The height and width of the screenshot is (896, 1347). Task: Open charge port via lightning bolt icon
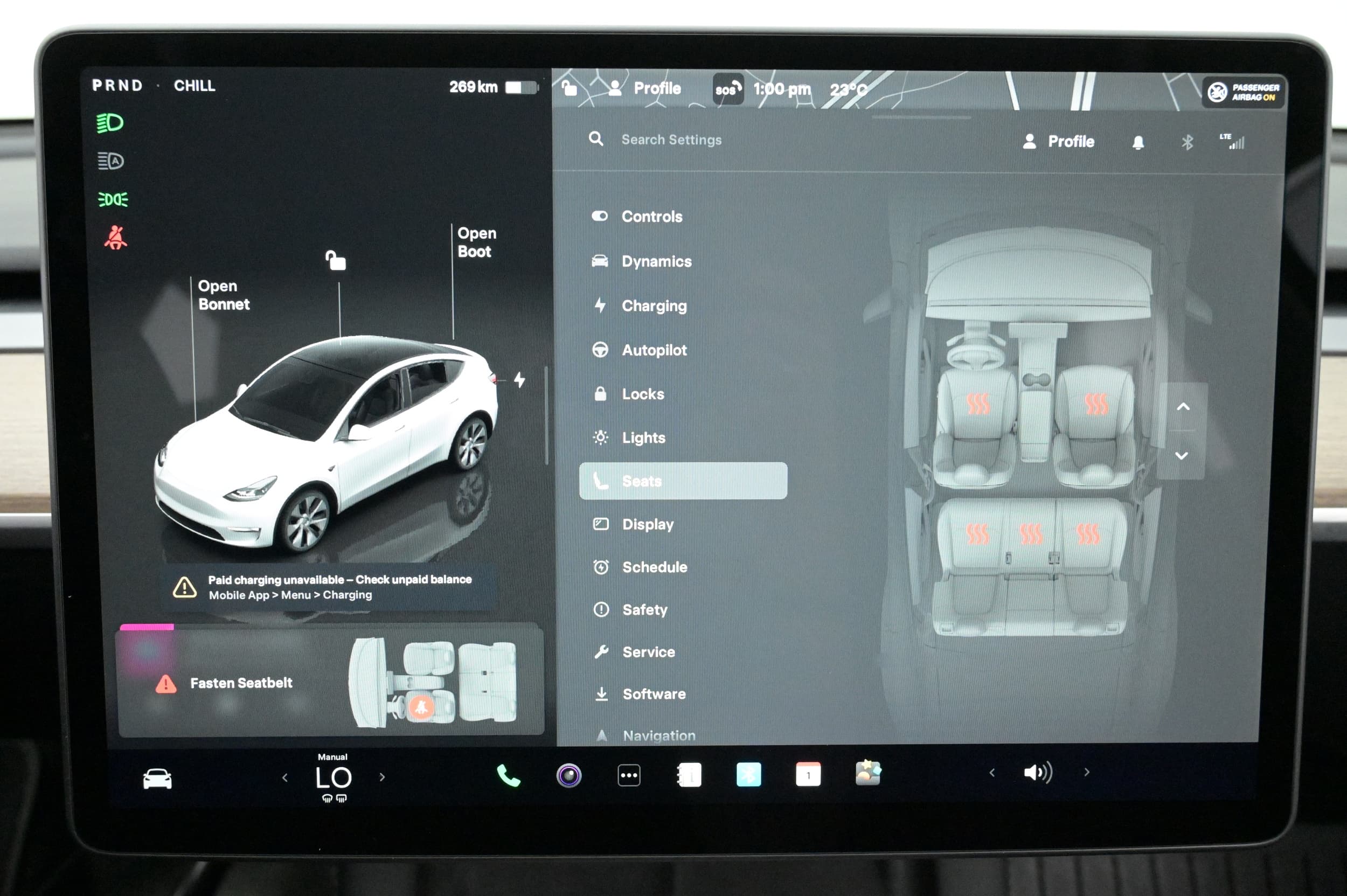click(x=519, y=379)
